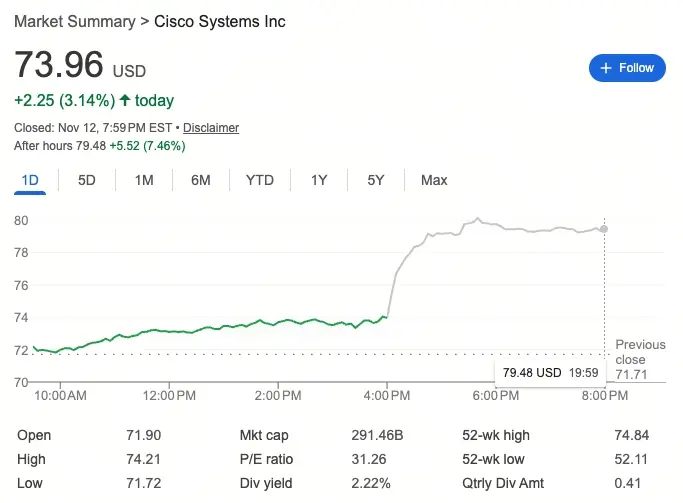Click the green up arrow beside today

[125, 100]
